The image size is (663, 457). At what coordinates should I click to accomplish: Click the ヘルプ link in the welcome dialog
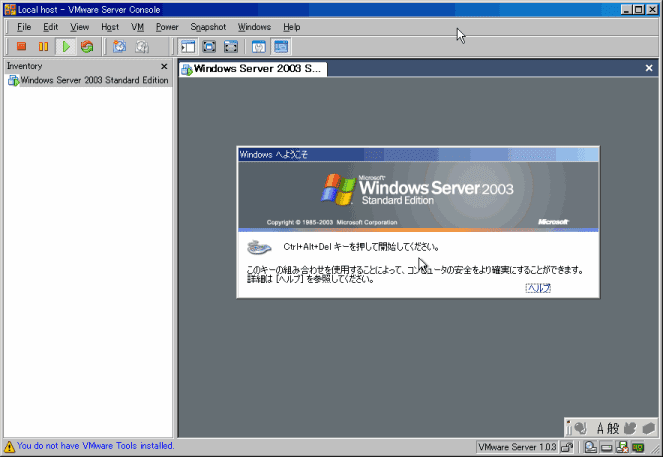pos(538,288)
